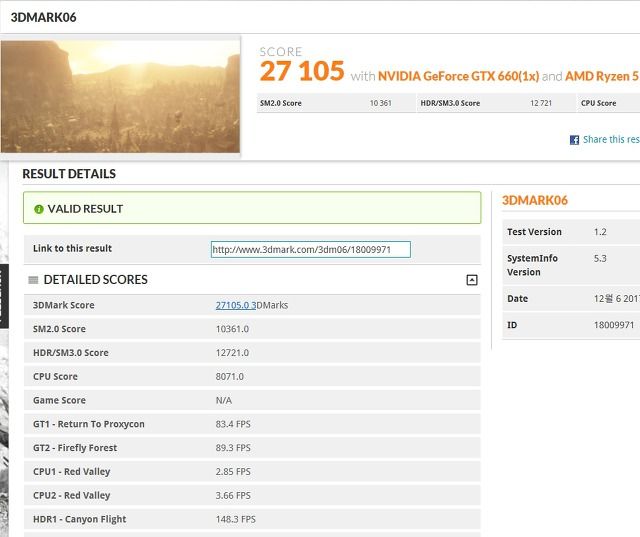Click the Test Version value 1.2
640x537 pixels.
pyautogui.click(x=600, y=232)
